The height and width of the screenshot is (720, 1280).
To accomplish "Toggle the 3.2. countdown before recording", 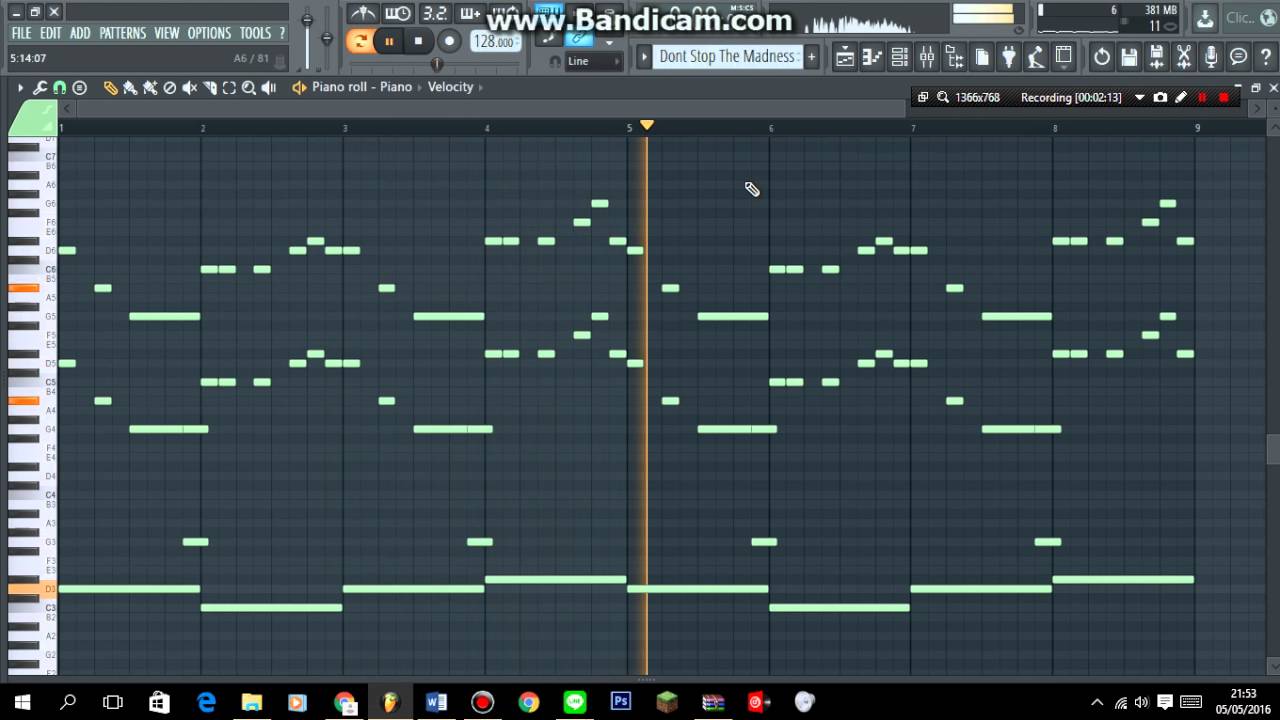I will (x=434, y=13).
